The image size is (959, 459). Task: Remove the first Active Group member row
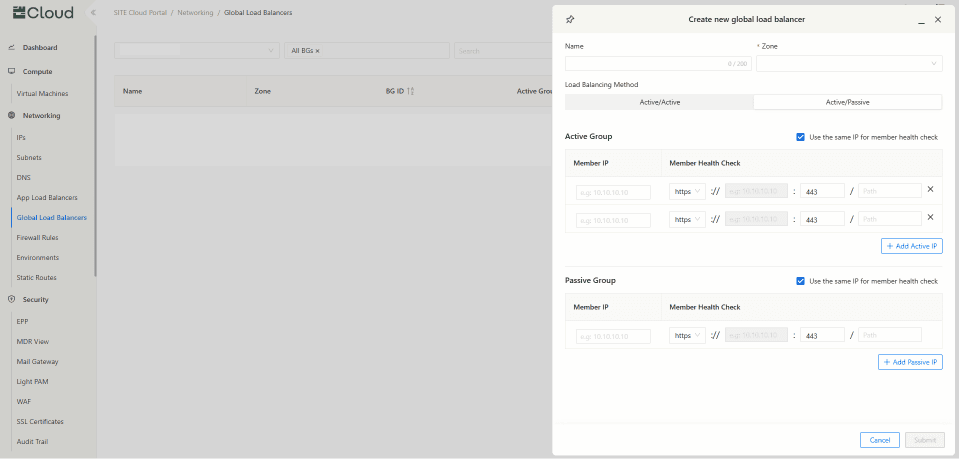[930, 189]
